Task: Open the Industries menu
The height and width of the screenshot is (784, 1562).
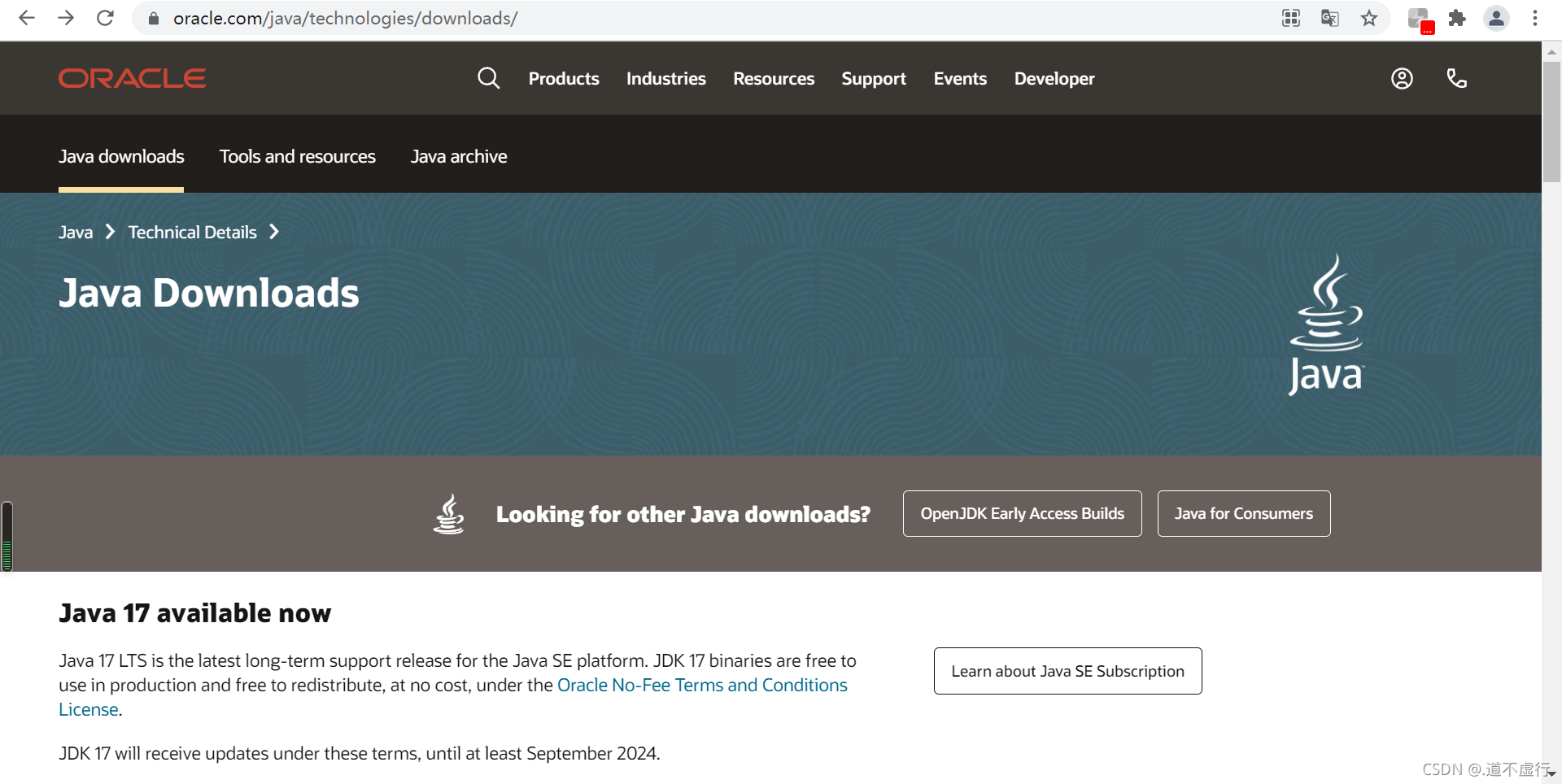Action: (x=666, y=78)
